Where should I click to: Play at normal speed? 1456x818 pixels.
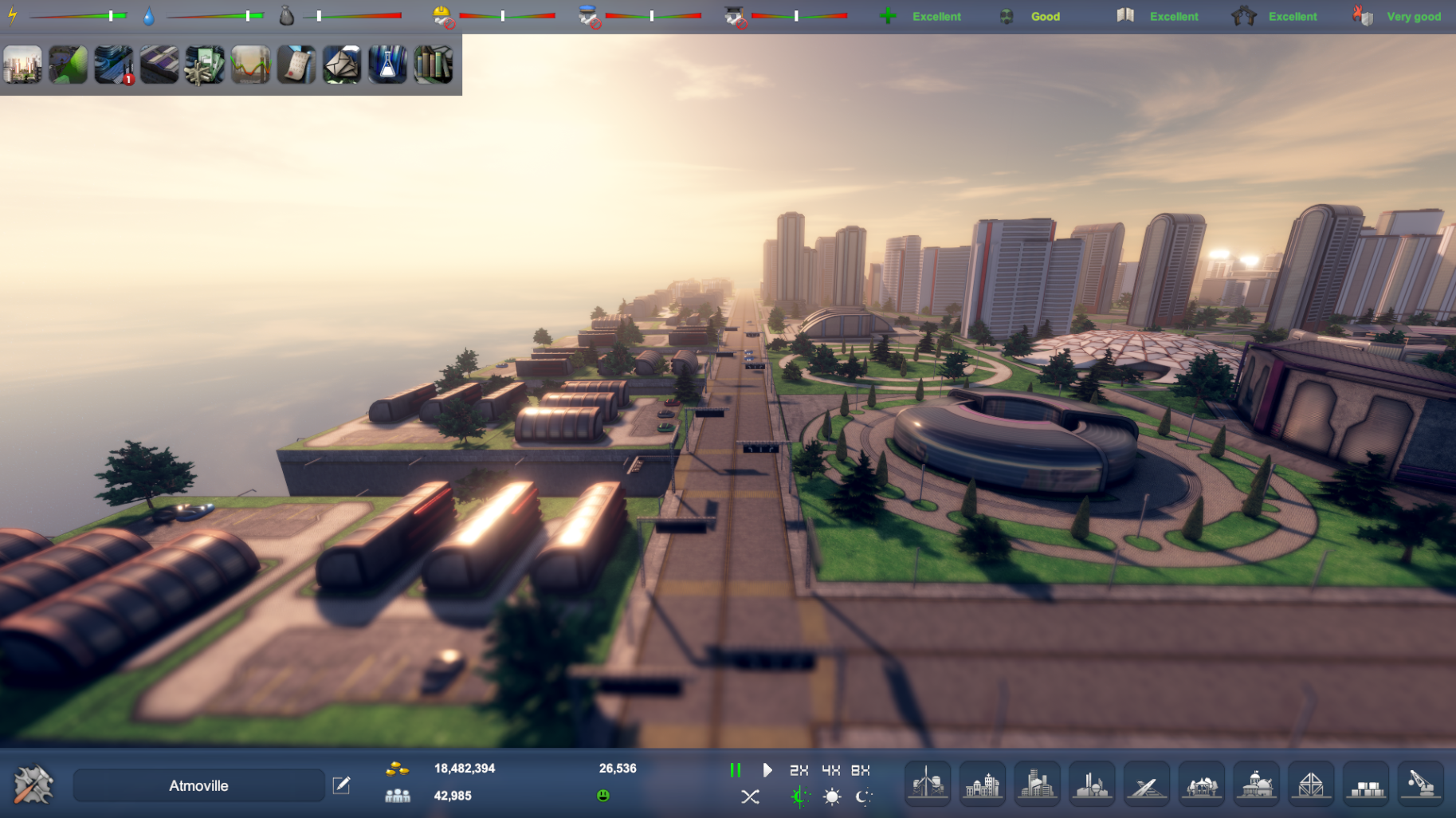pyautogui.click(x=767, y=770)
